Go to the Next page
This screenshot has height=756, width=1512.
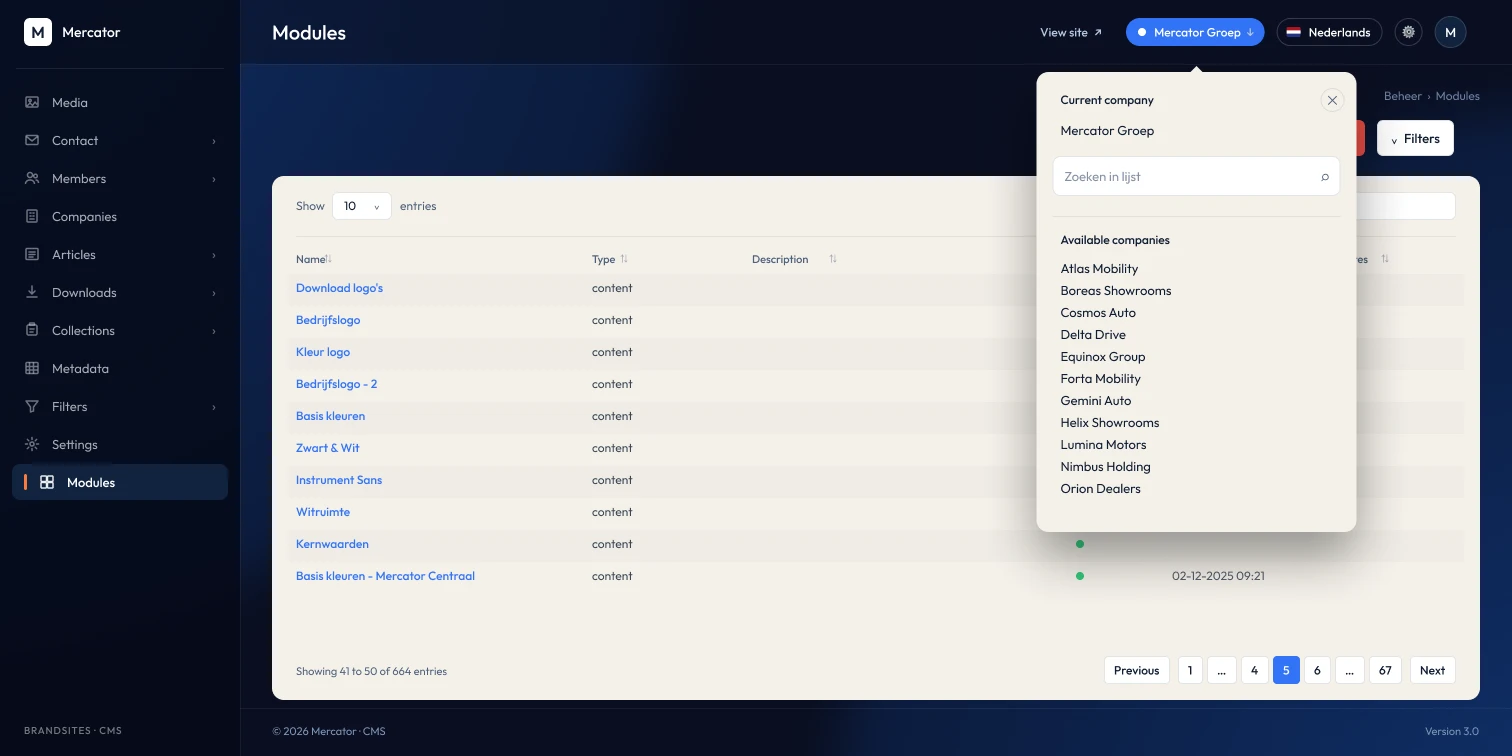click(1432, 670)
